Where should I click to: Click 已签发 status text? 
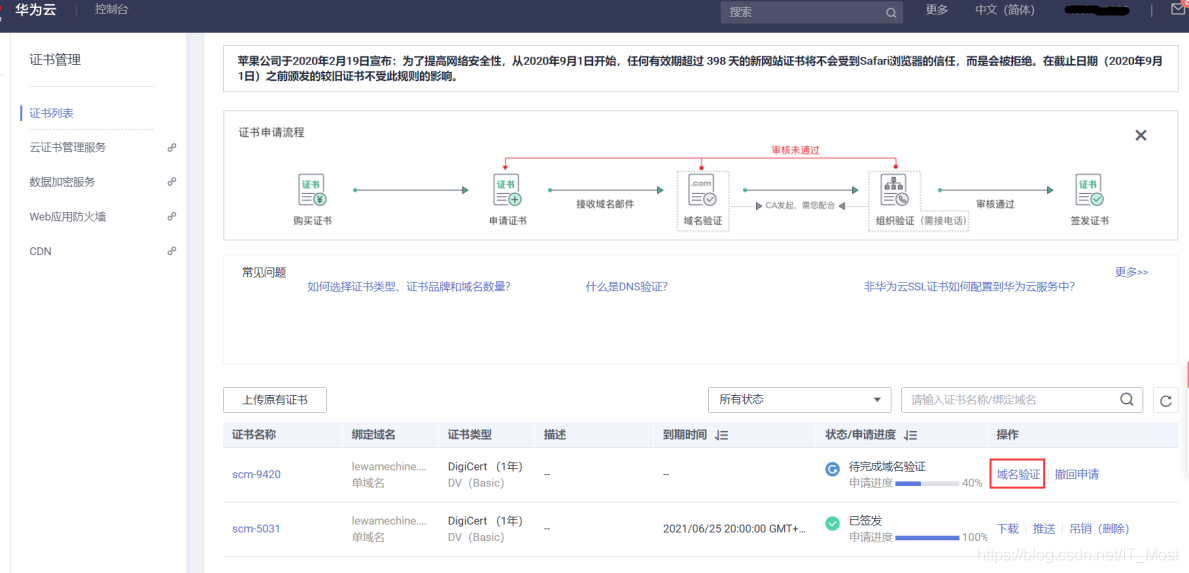click(x=866, y=520)
